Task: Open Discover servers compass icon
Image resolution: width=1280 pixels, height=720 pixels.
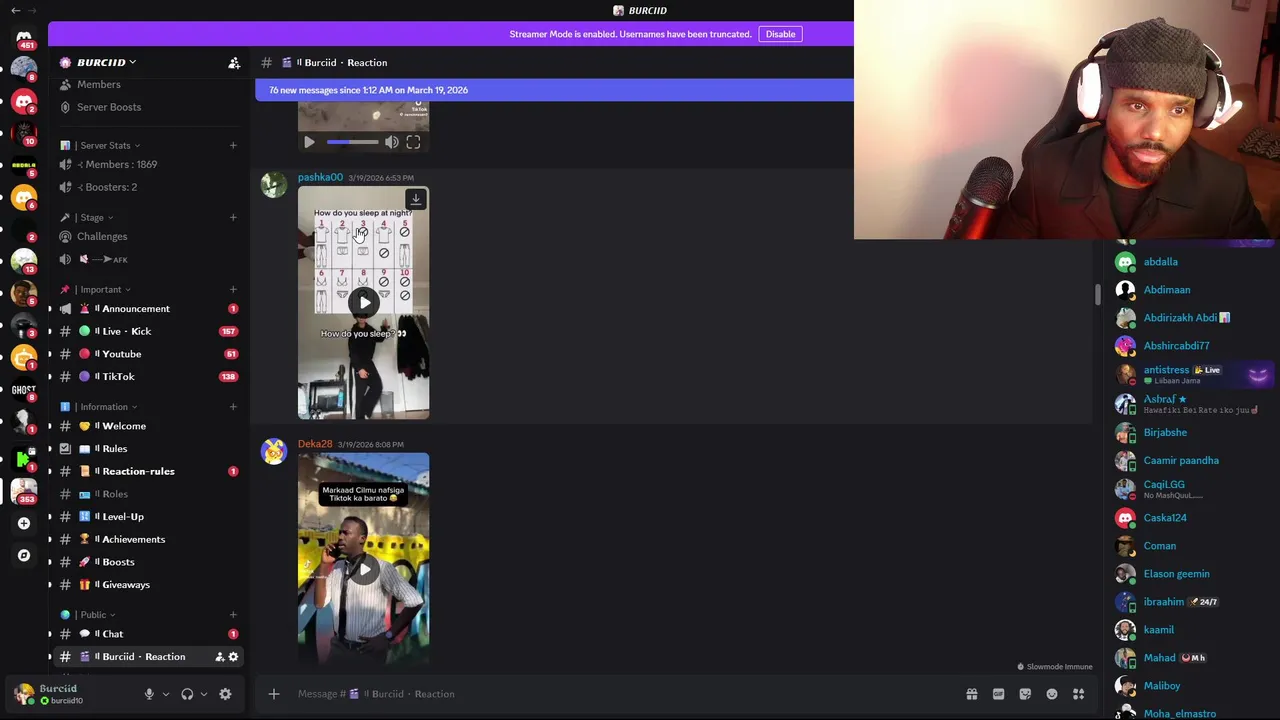Action: pos(24,555)
